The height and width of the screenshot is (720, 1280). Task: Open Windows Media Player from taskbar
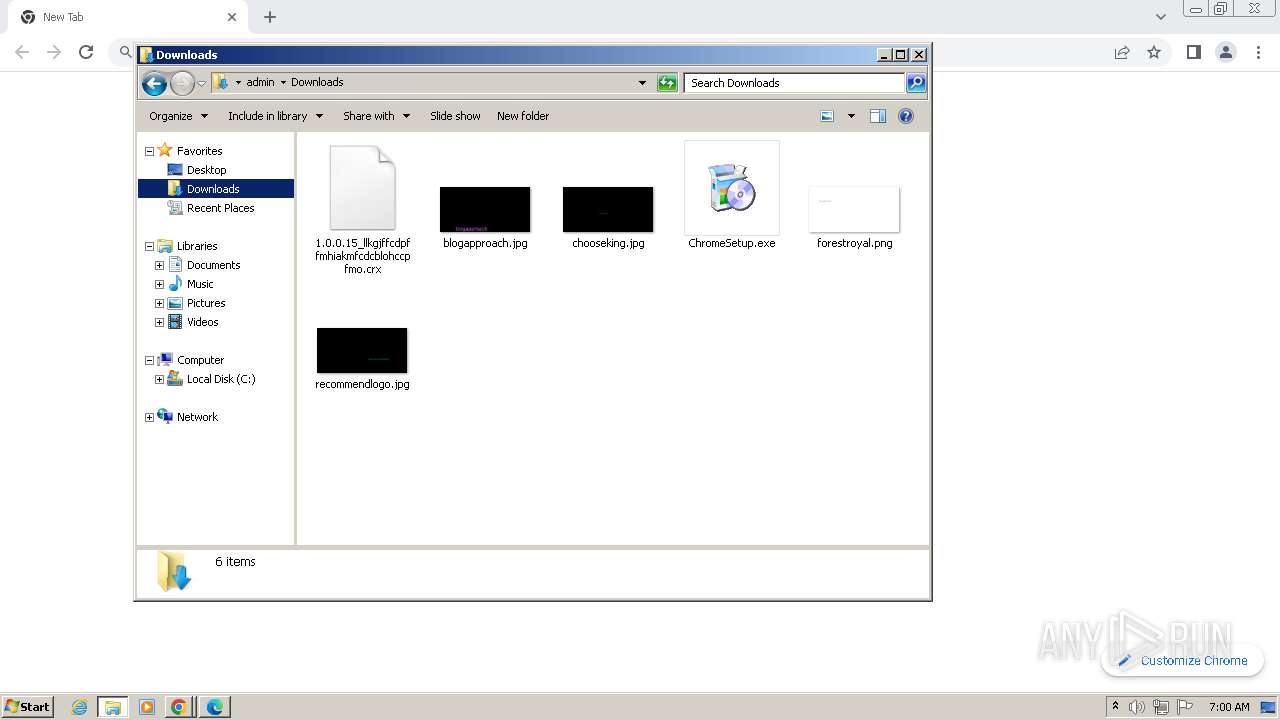[147, 707]
